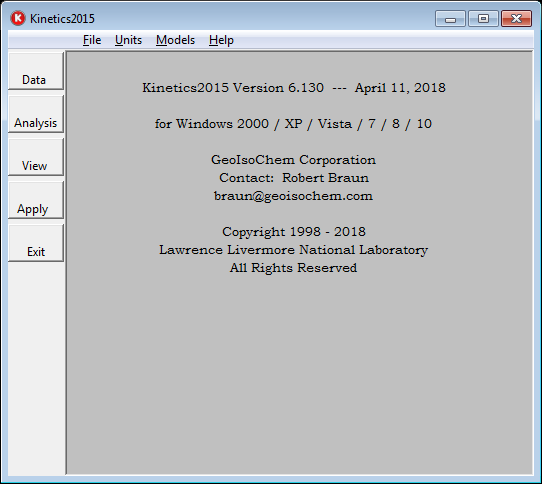
Task: Minimize the Kinetics2015 window
Action: pyautogui.click(x=450, y=18)
